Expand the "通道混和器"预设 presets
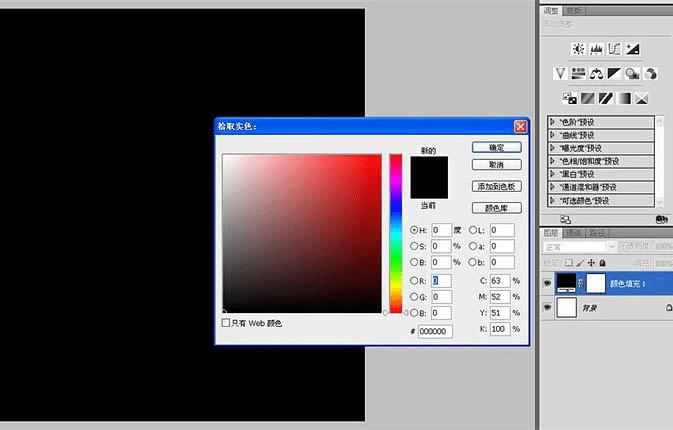Viewport: 673px width, 430px height. coord(552,187)
